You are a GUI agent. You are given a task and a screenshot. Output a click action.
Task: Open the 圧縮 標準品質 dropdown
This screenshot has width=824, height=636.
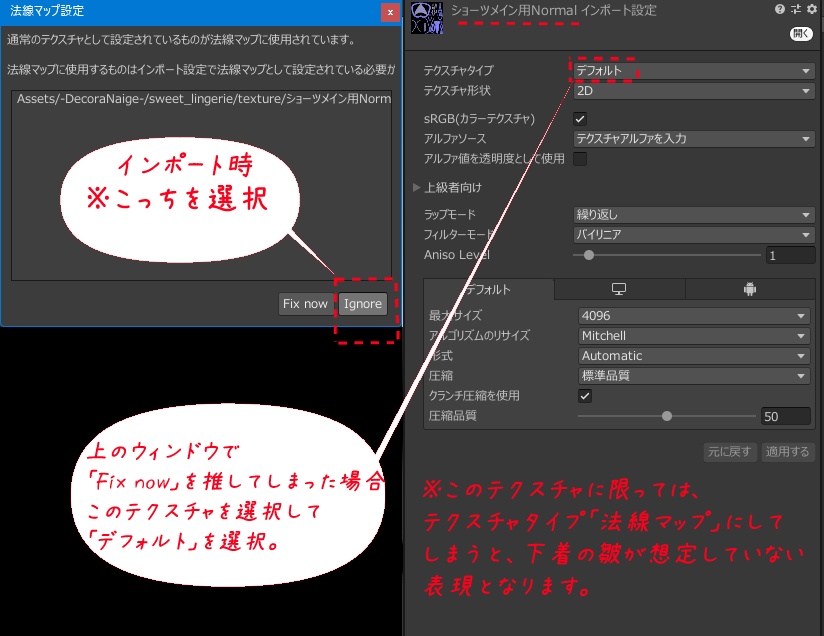coord(694,376)
